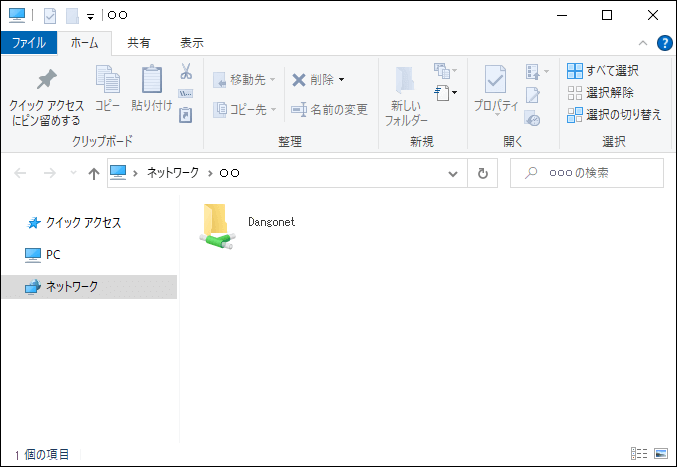Switch to large icons view in the status bar
Image resolution: width=677 pixels, height=467 pixels.
click(660, 454)
